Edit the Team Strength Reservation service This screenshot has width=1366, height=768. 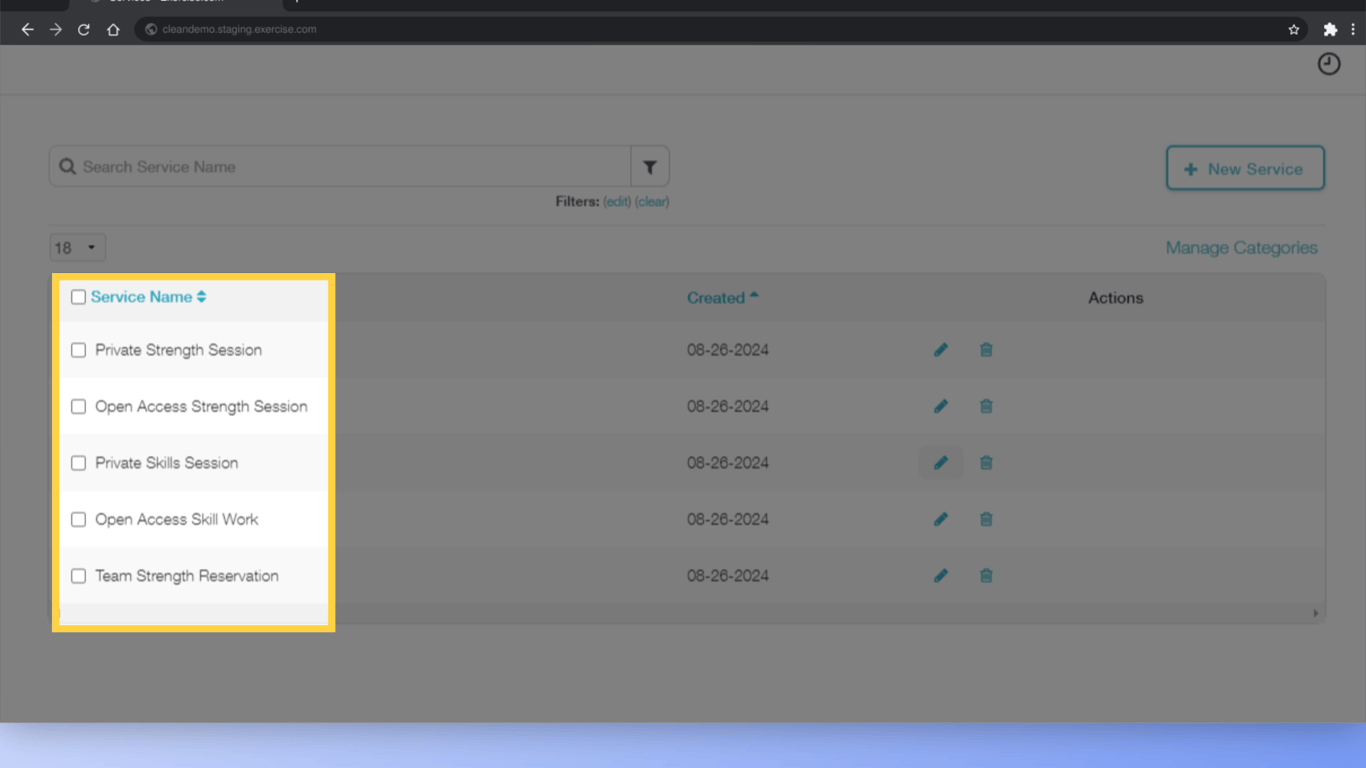941,576
